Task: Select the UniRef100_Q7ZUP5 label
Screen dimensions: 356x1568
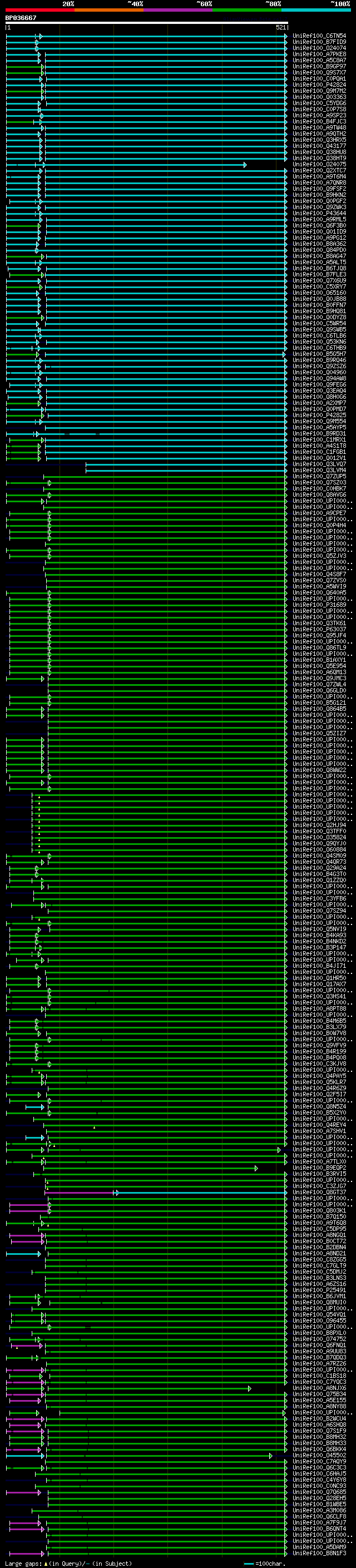Action: pos(319,477)
